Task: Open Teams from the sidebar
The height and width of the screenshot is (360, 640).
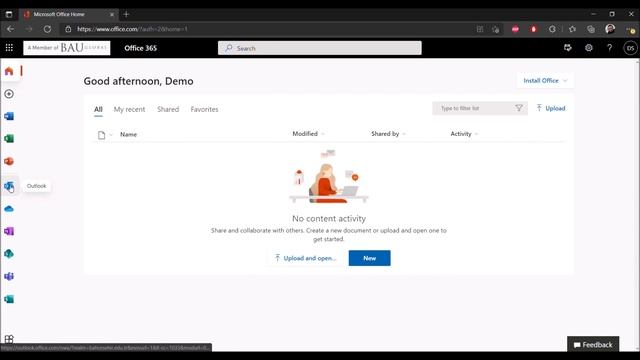Action: click(x=9, y=277)
